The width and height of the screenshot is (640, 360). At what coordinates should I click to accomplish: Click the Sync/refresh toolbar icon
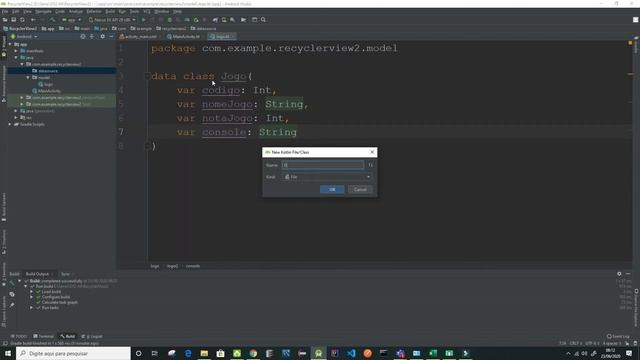pyautogui.click(x=22, y=20)
